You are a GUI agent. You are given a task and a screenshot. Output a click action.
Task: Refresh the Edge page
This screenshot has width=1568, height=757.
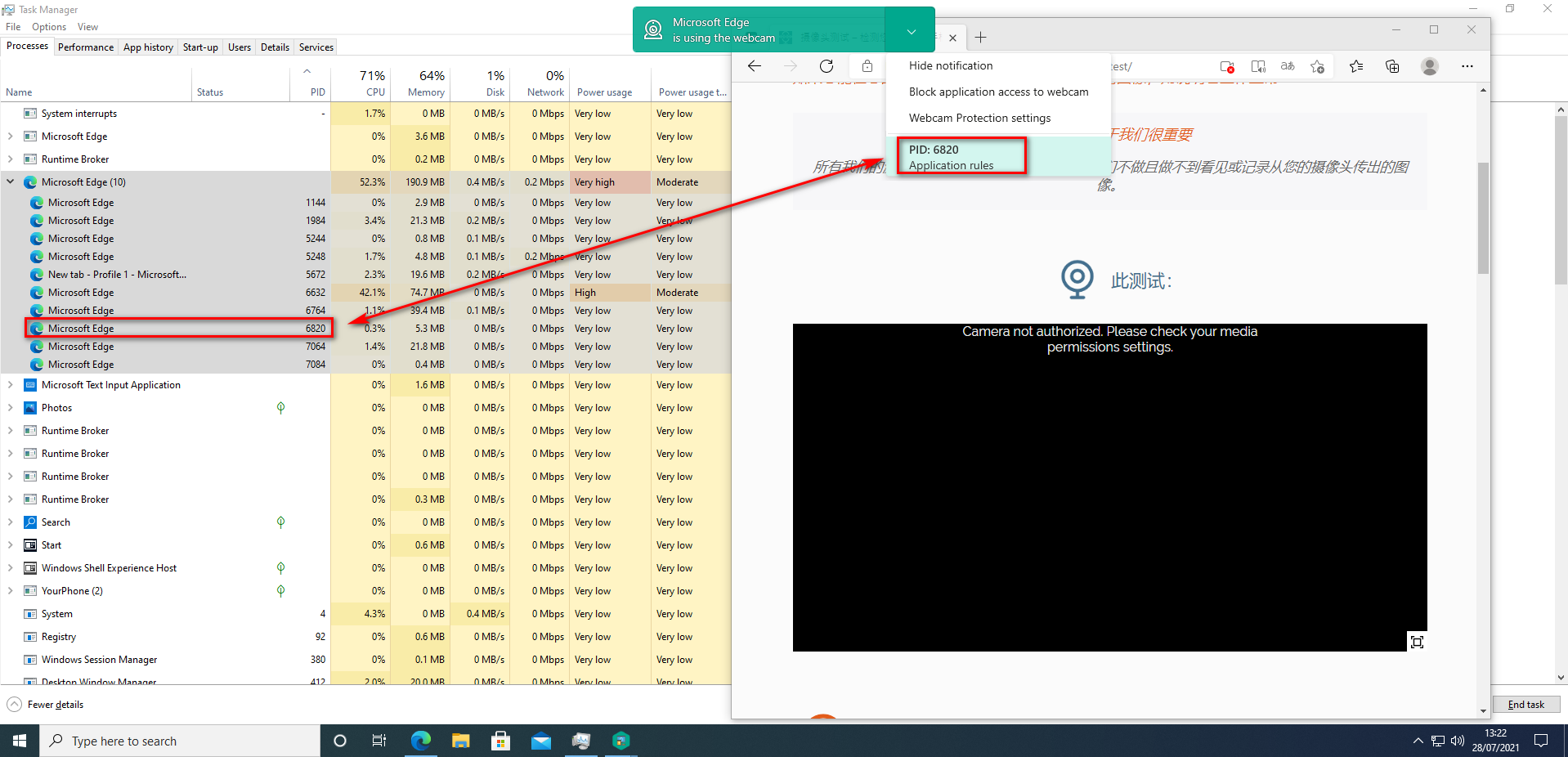(x=827, y=66)
